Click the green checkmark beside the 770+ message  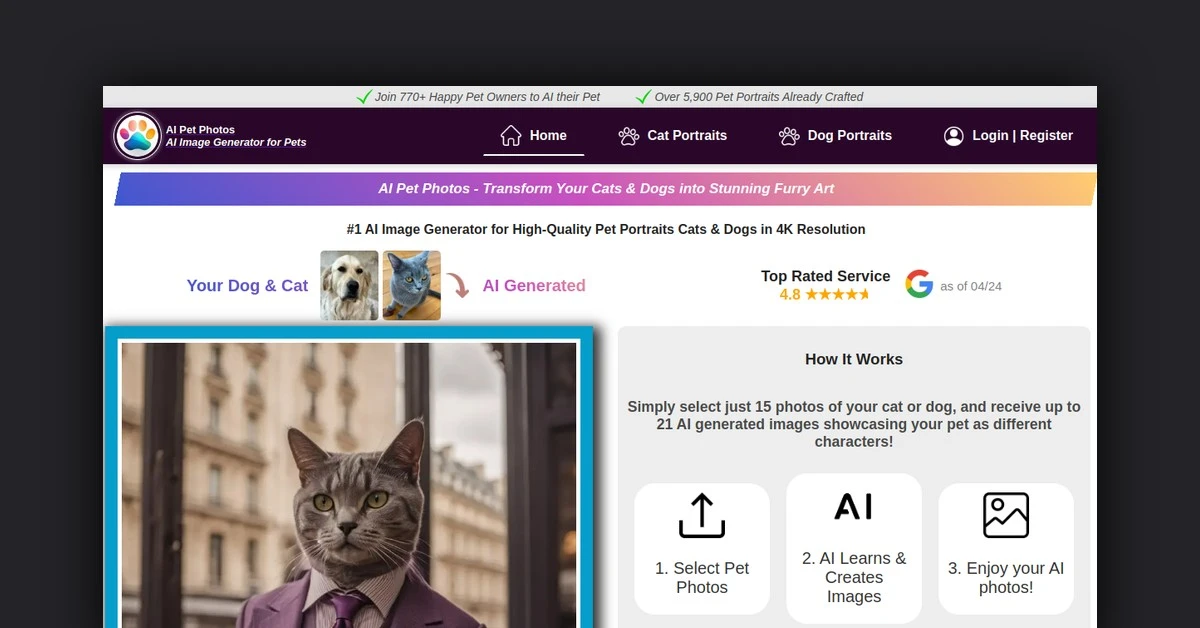click(x=364, y=96)
